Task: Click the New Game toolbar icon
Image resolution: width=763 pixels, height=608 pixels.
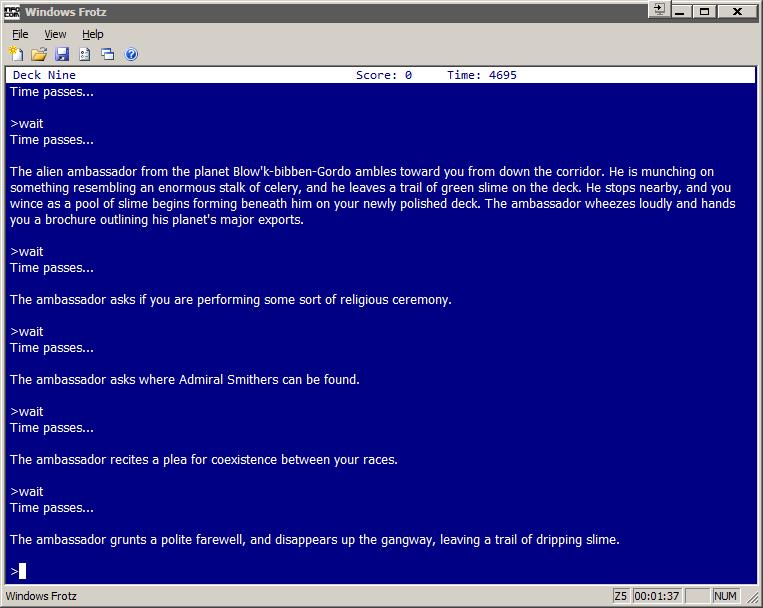Action: click(x=16, y=54)
